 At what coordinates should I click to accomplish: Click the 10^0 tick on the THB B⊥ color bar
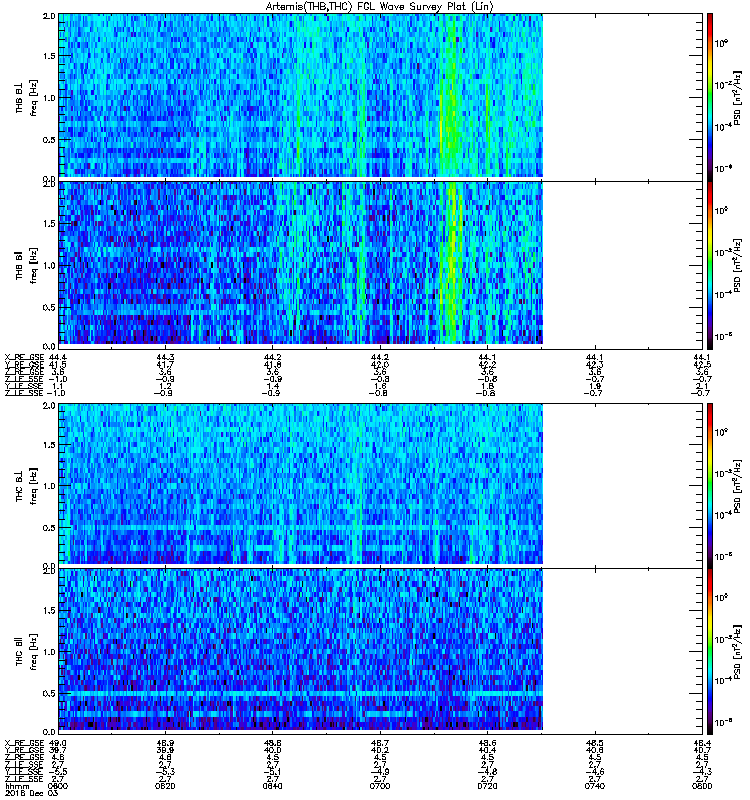(721, 43)
